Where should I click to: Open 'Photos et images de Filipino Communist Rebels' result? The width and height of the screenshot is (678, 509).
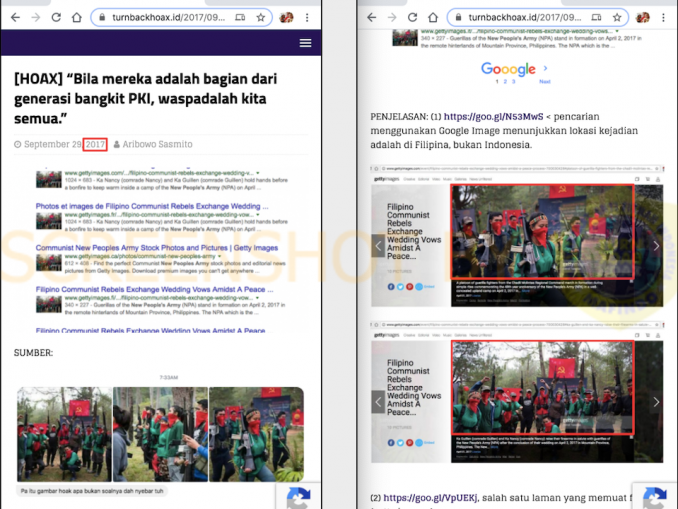[x=152, y=206]
